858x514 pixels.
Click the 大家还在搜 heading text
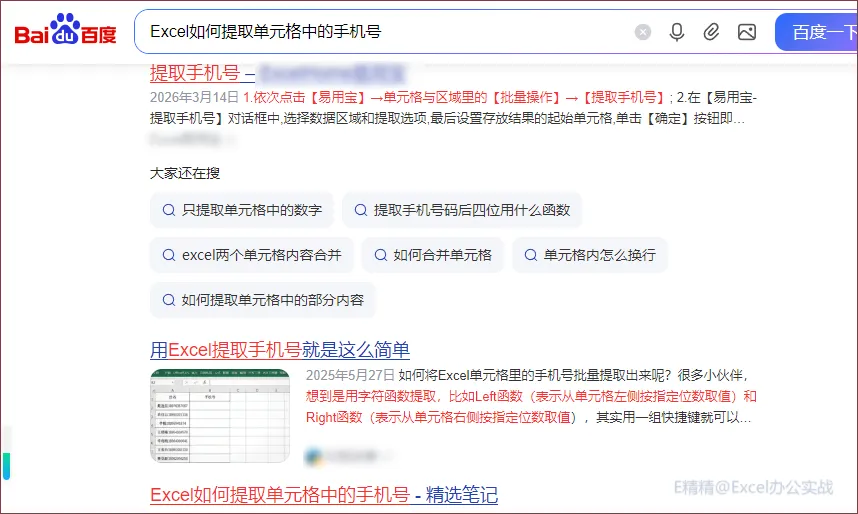185,174
